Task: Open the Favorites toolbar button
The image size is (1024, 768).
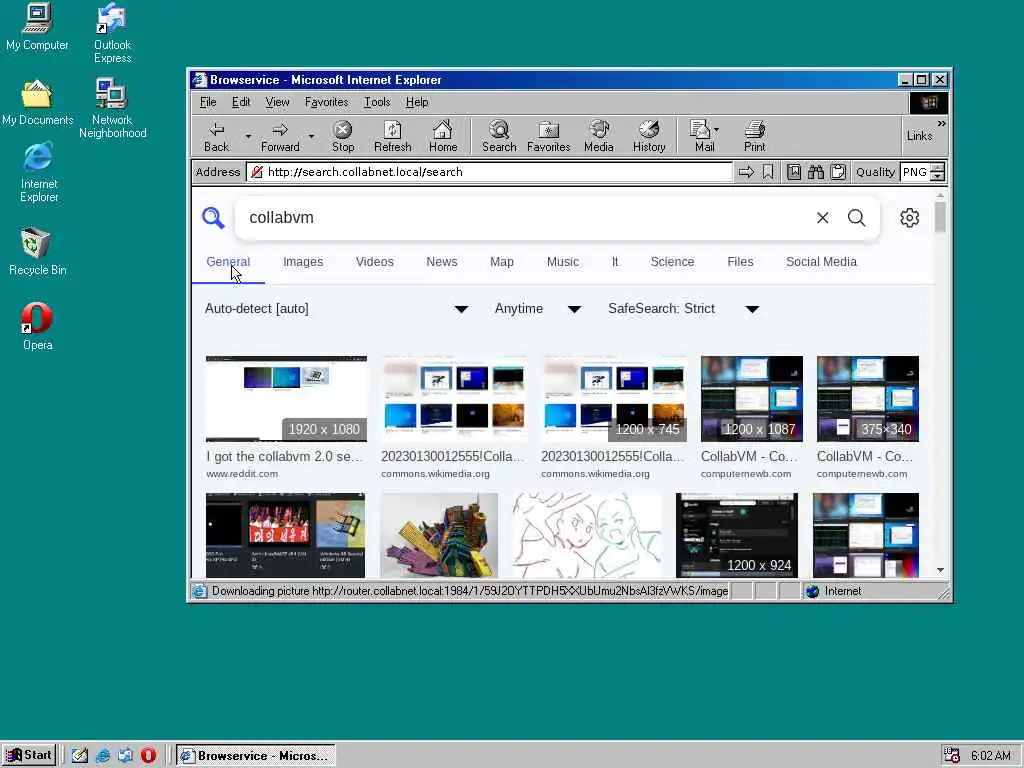Action: [549, 136]
